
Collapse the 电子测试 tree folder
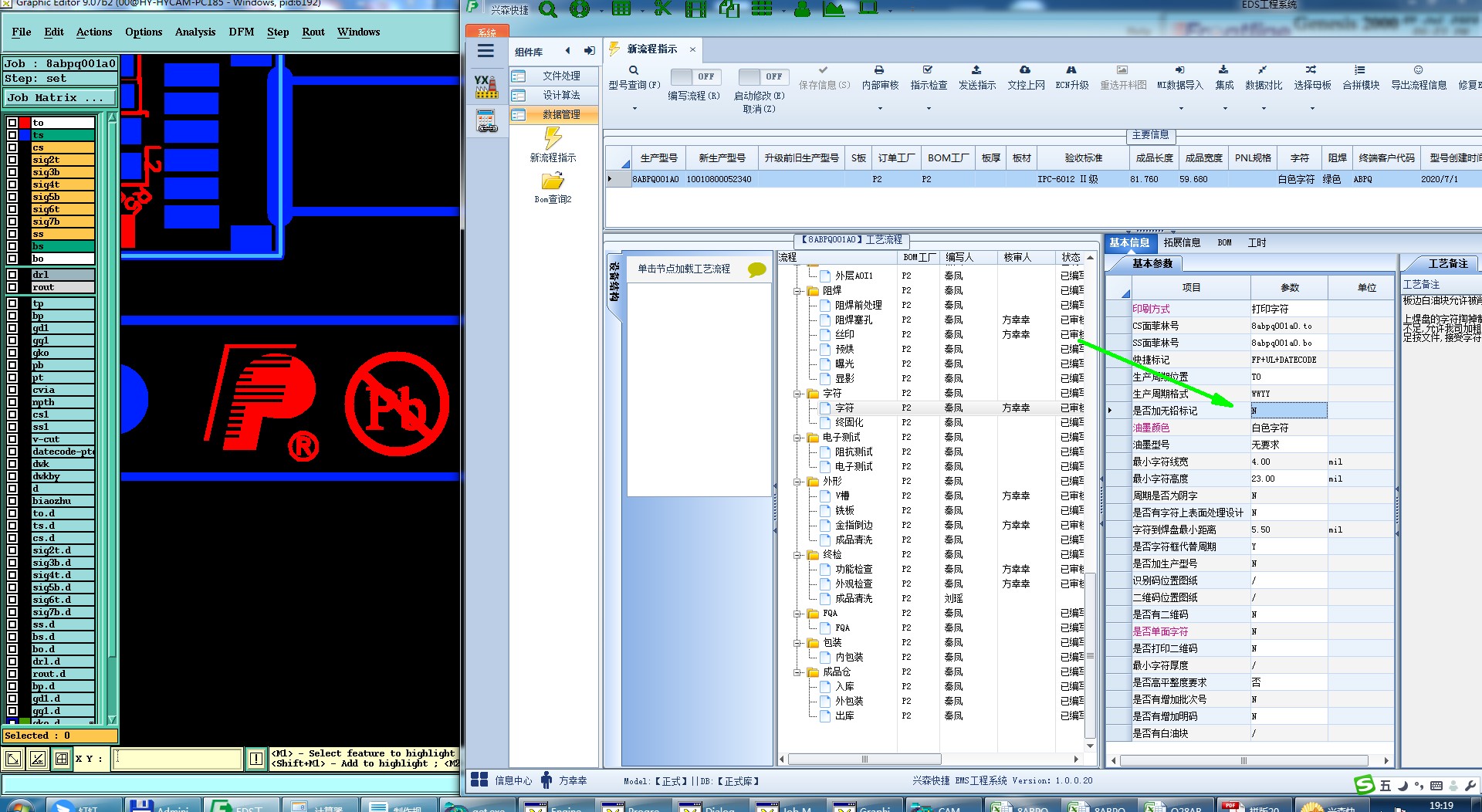click(x=797, y=438)
